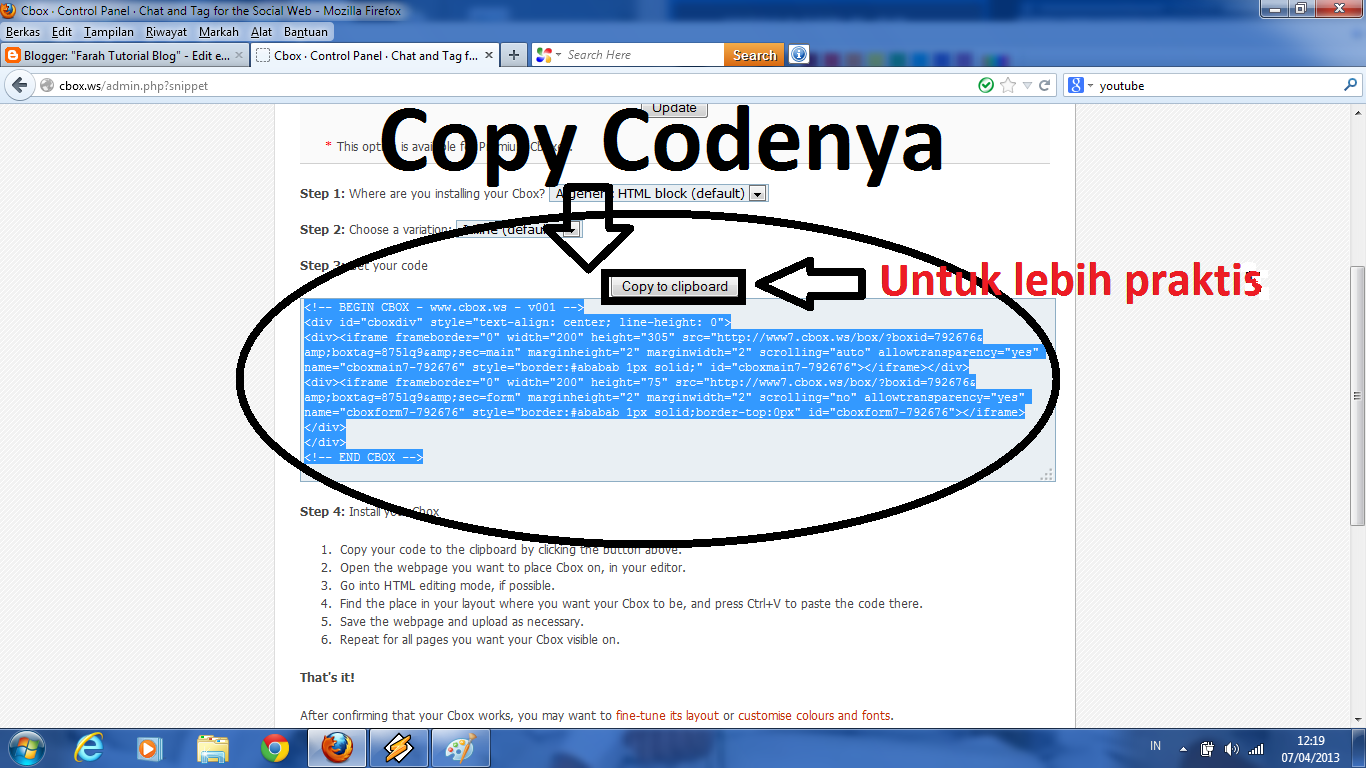Click the "Step 4:" heading text
Viewport: 1366px width, 768px height.
coord(322,512)
